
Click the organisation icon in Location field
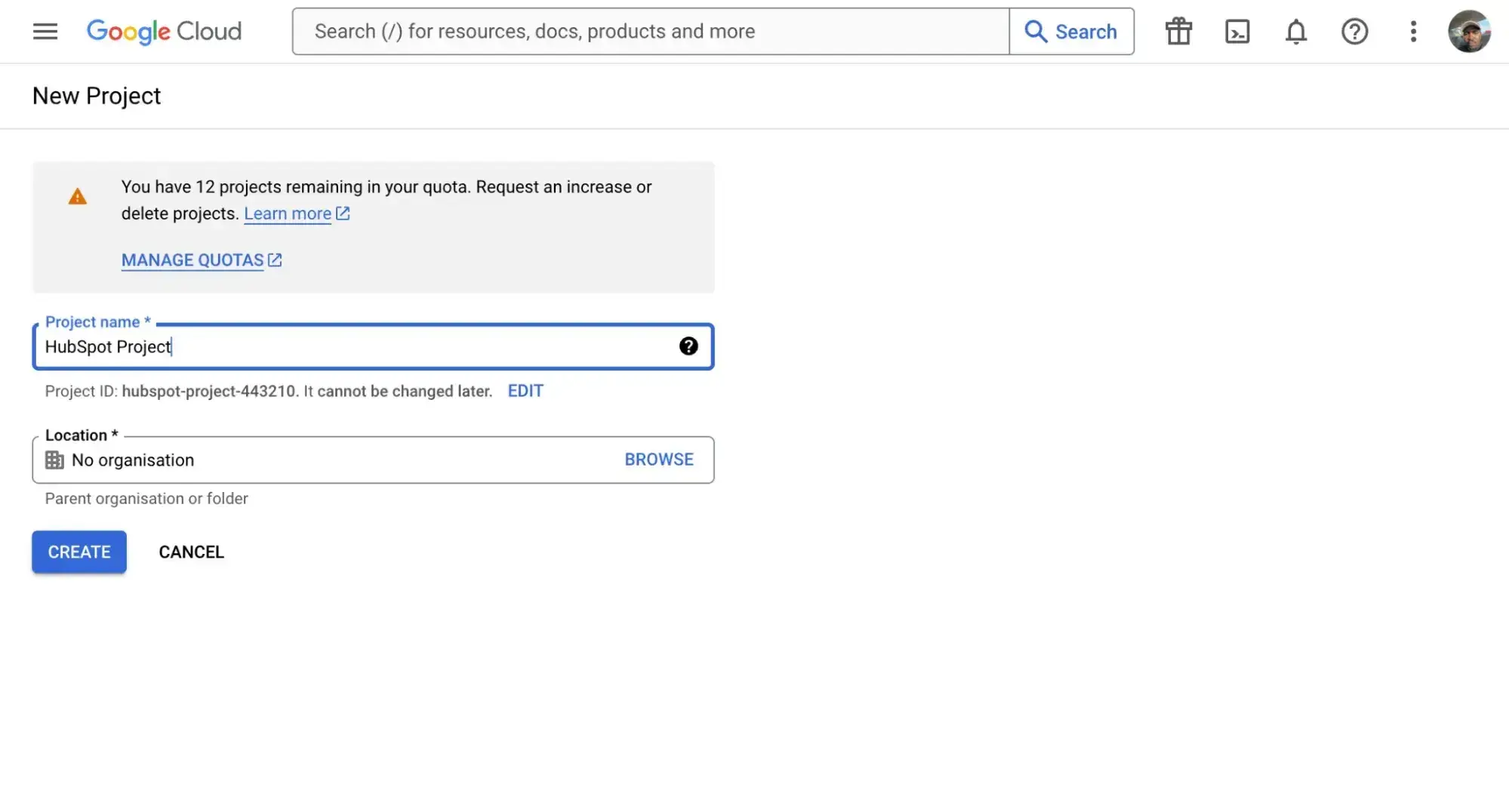click(x=54, y=460)
